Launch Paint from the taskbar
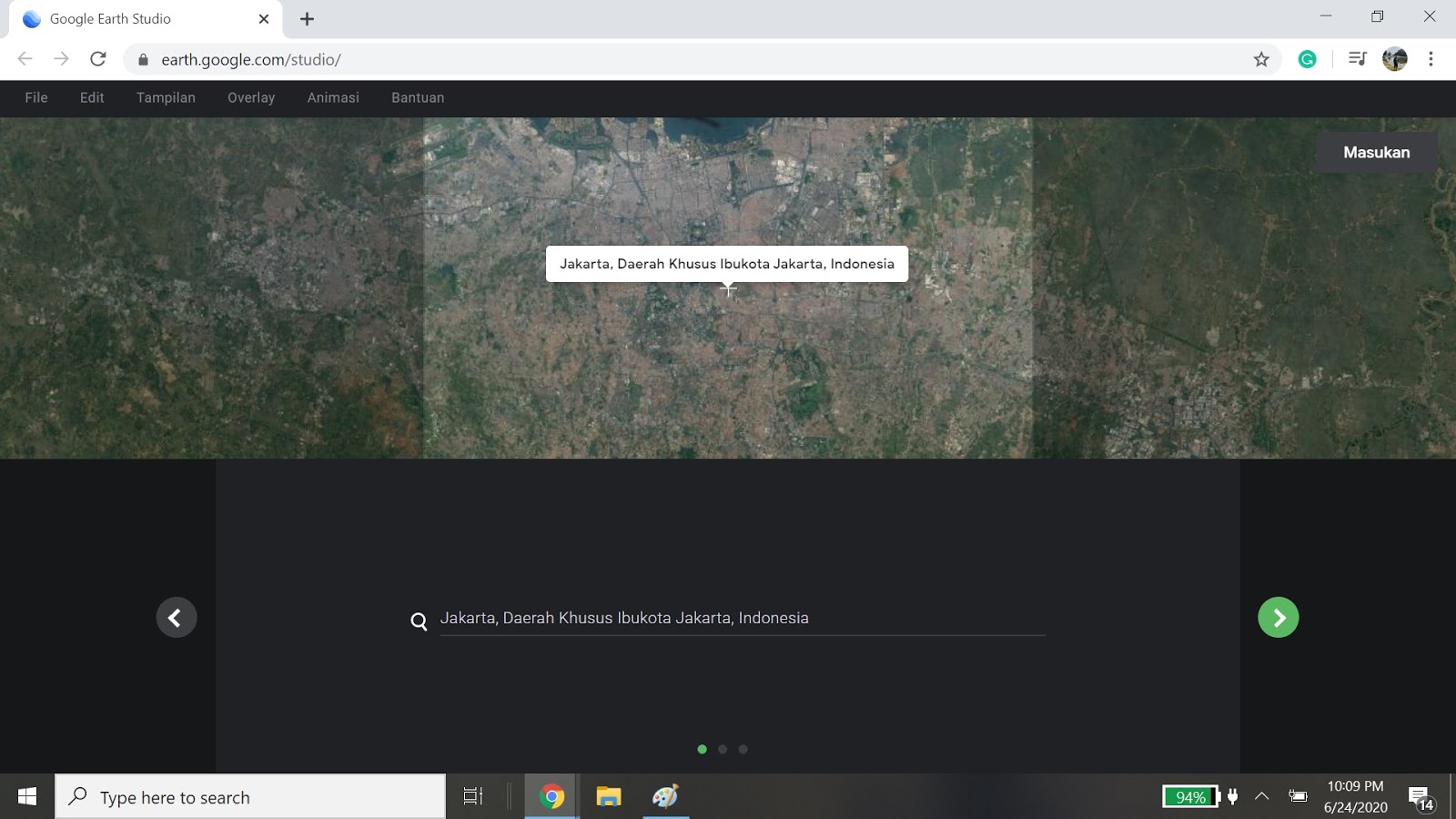 pyautogui.click(x=665, y=797)
